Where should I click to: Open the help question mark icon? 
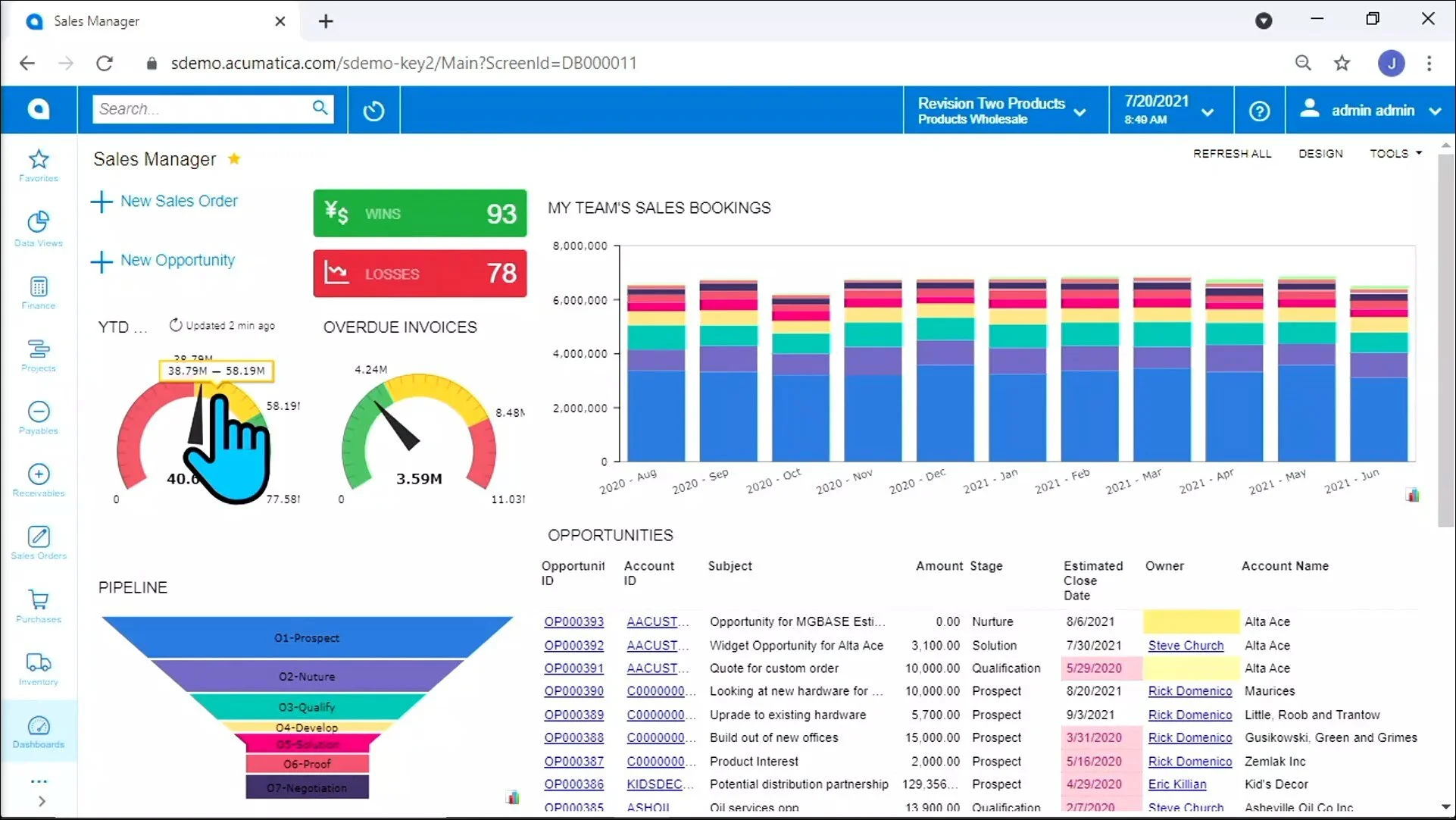tap(1259, 111)
